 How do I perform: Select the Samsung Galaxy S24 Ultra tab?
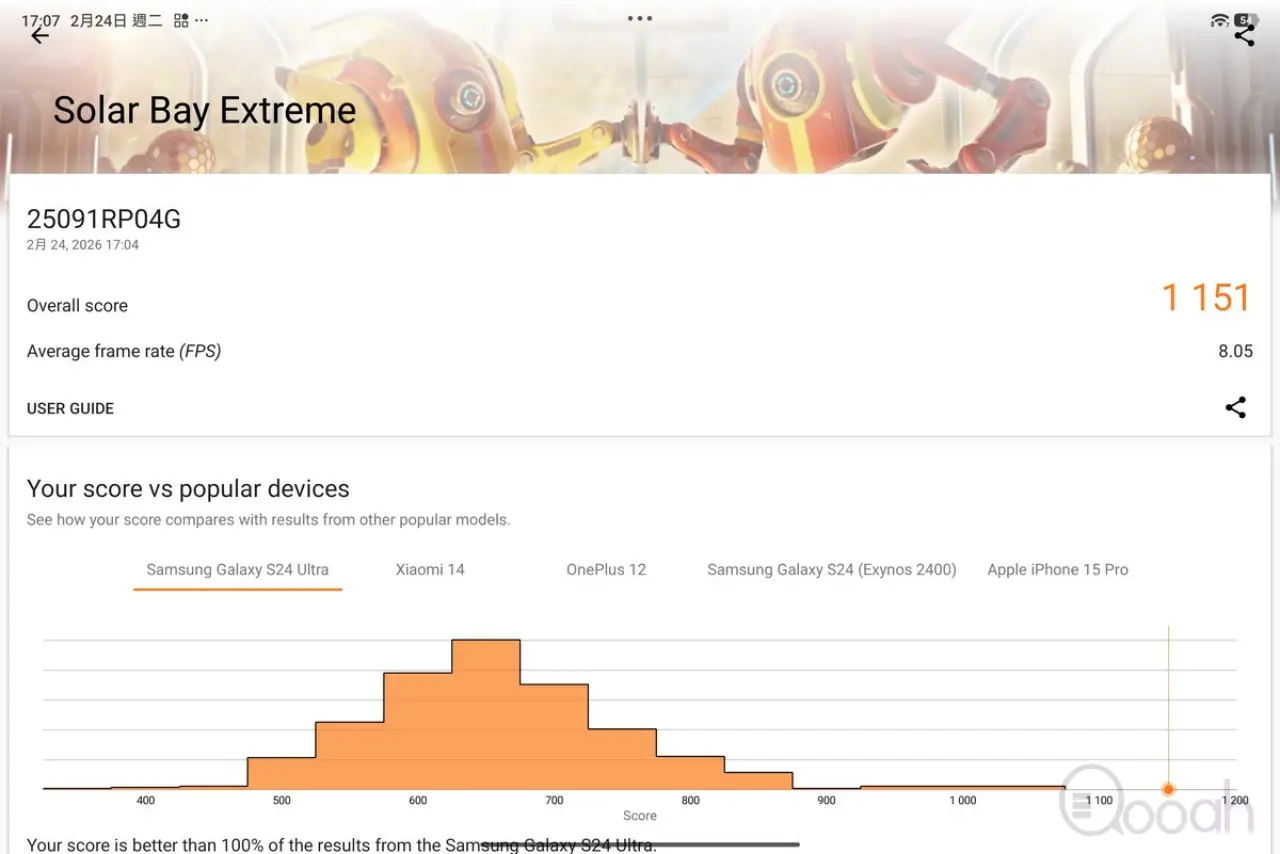coord(238,570)
